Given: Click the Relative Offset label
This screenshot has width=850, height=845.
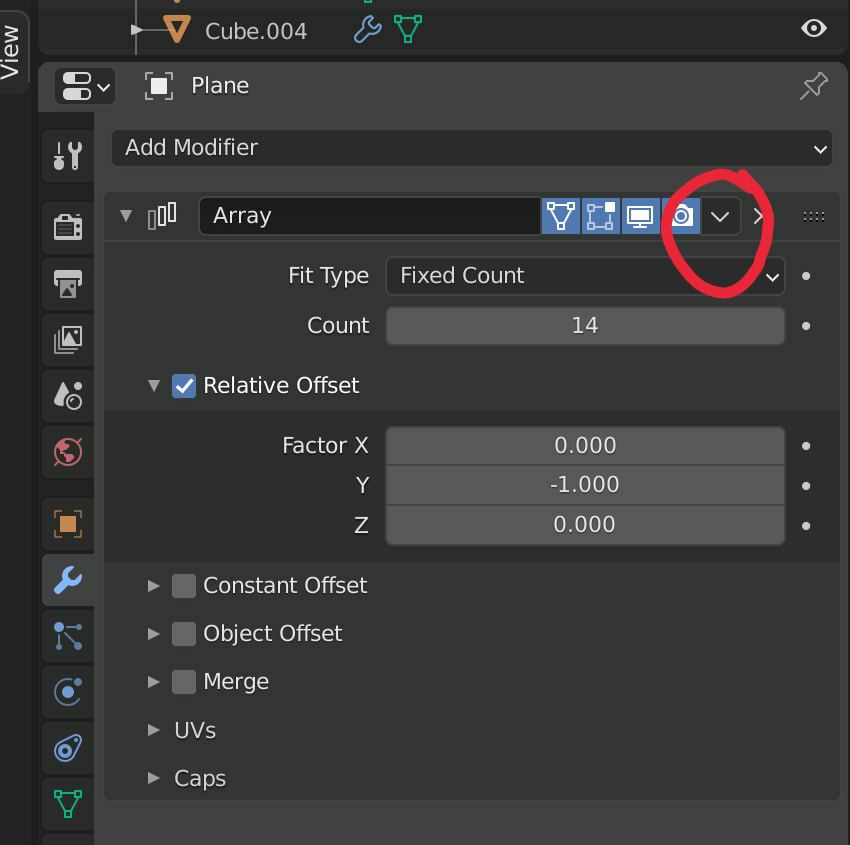Looking at the screenshot, I should [281, 385].
